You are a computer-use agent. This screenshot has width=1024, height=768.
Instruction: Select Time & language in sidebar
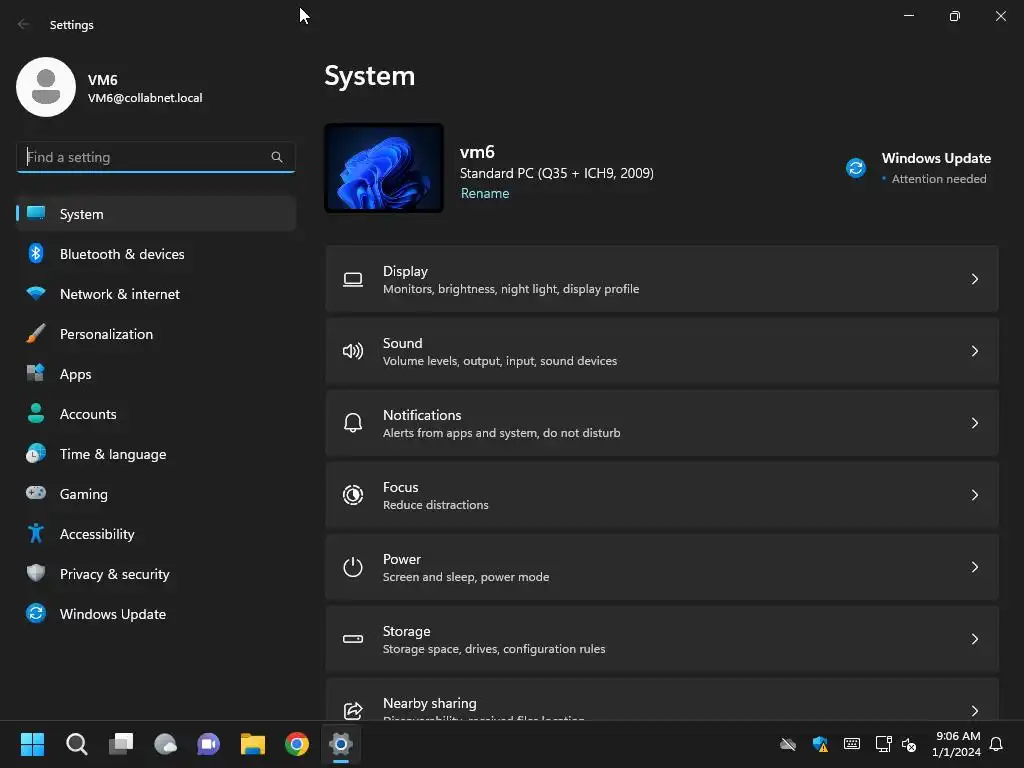[155, 454]
